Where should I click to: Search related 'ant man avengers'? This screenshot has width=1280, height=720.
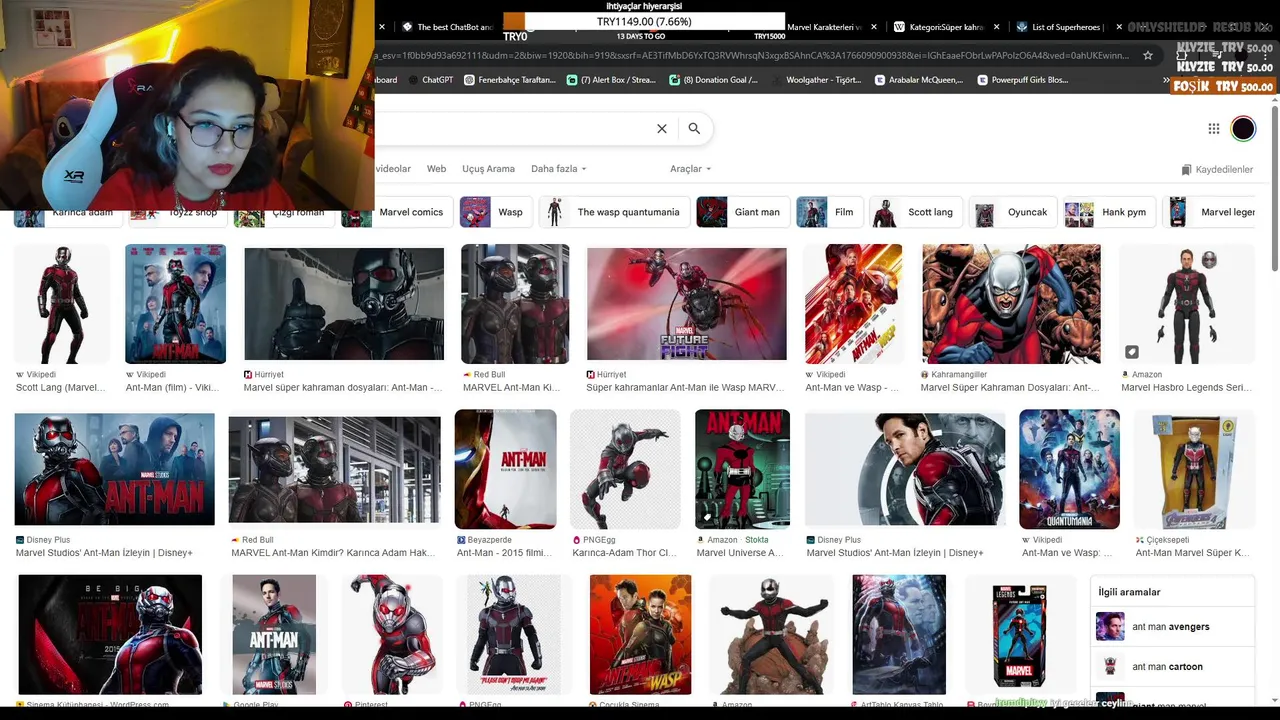tap(1170, 627)
